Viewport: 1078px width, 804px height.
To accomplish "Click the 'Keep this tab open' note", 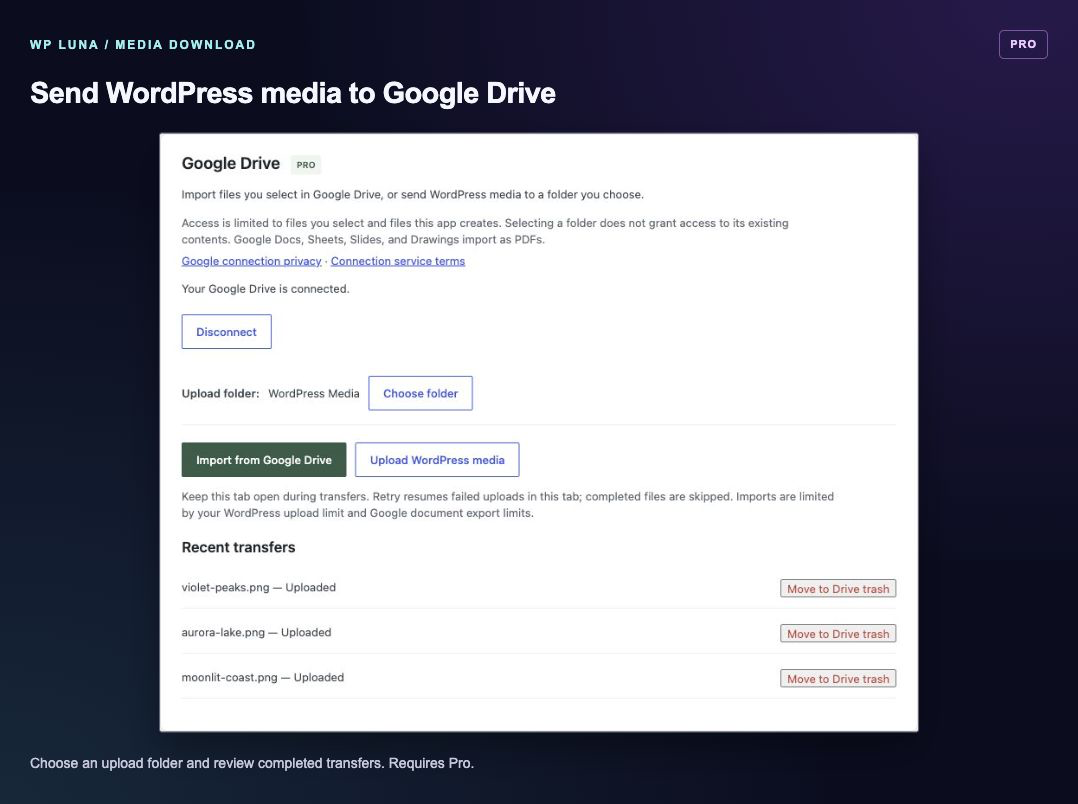I will pyautogui.click(x=507, y=505).
